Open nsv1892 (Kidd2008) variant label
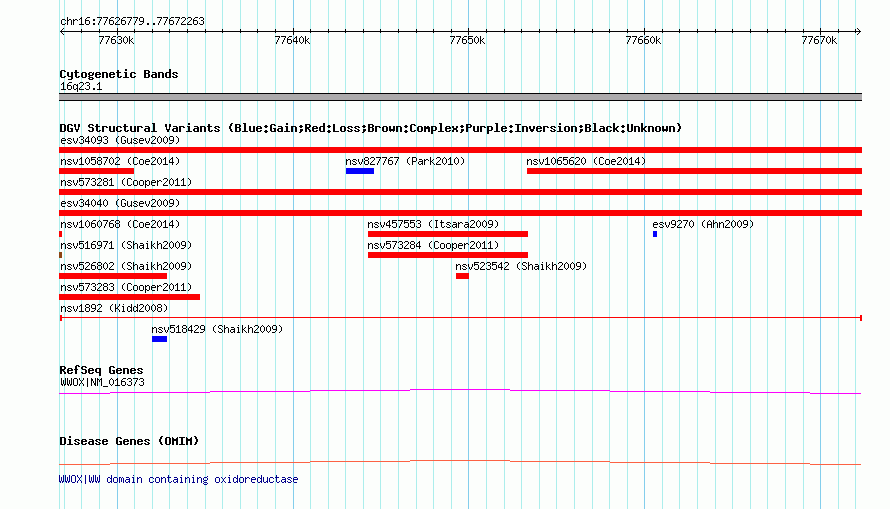 point(114,308)
